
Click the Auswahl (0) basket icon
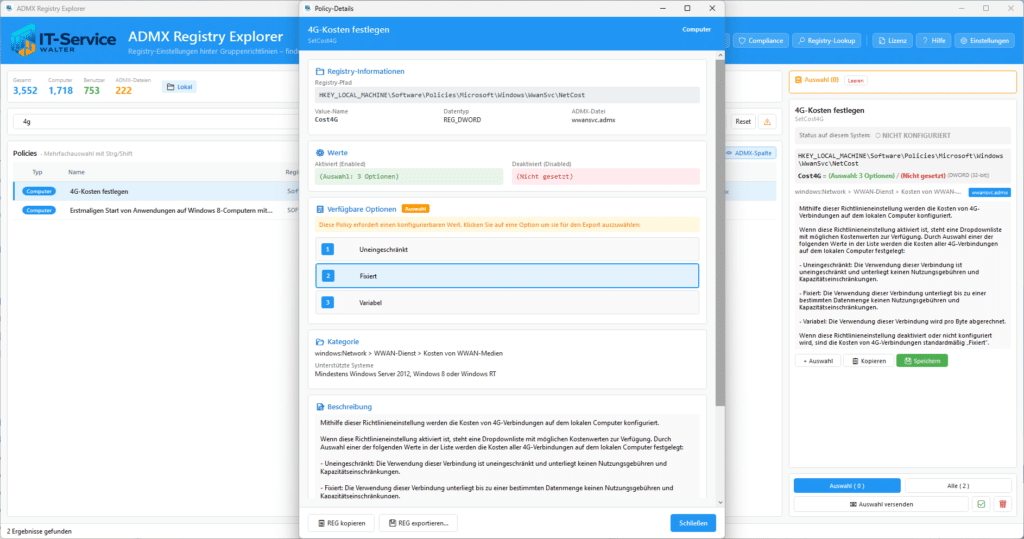[798, 80]
